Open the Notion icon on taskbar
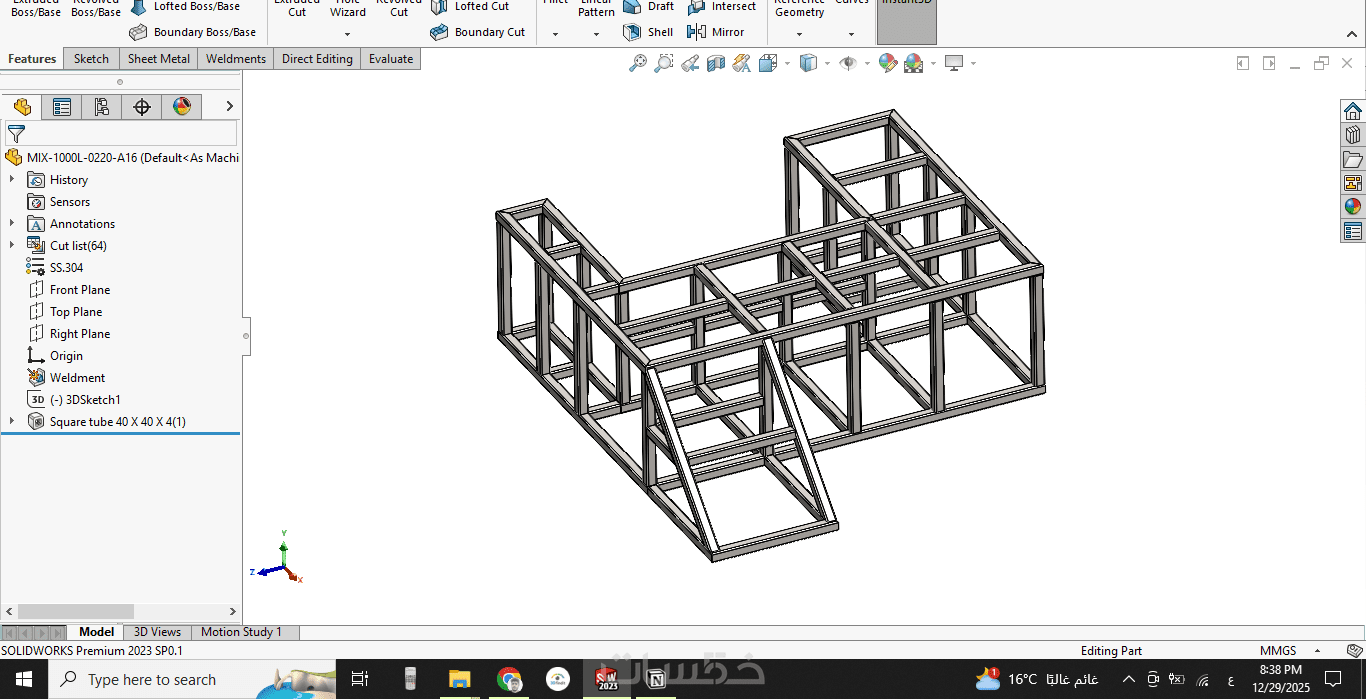This screenshot has height=699, width=1366. [x=656, y=680]
